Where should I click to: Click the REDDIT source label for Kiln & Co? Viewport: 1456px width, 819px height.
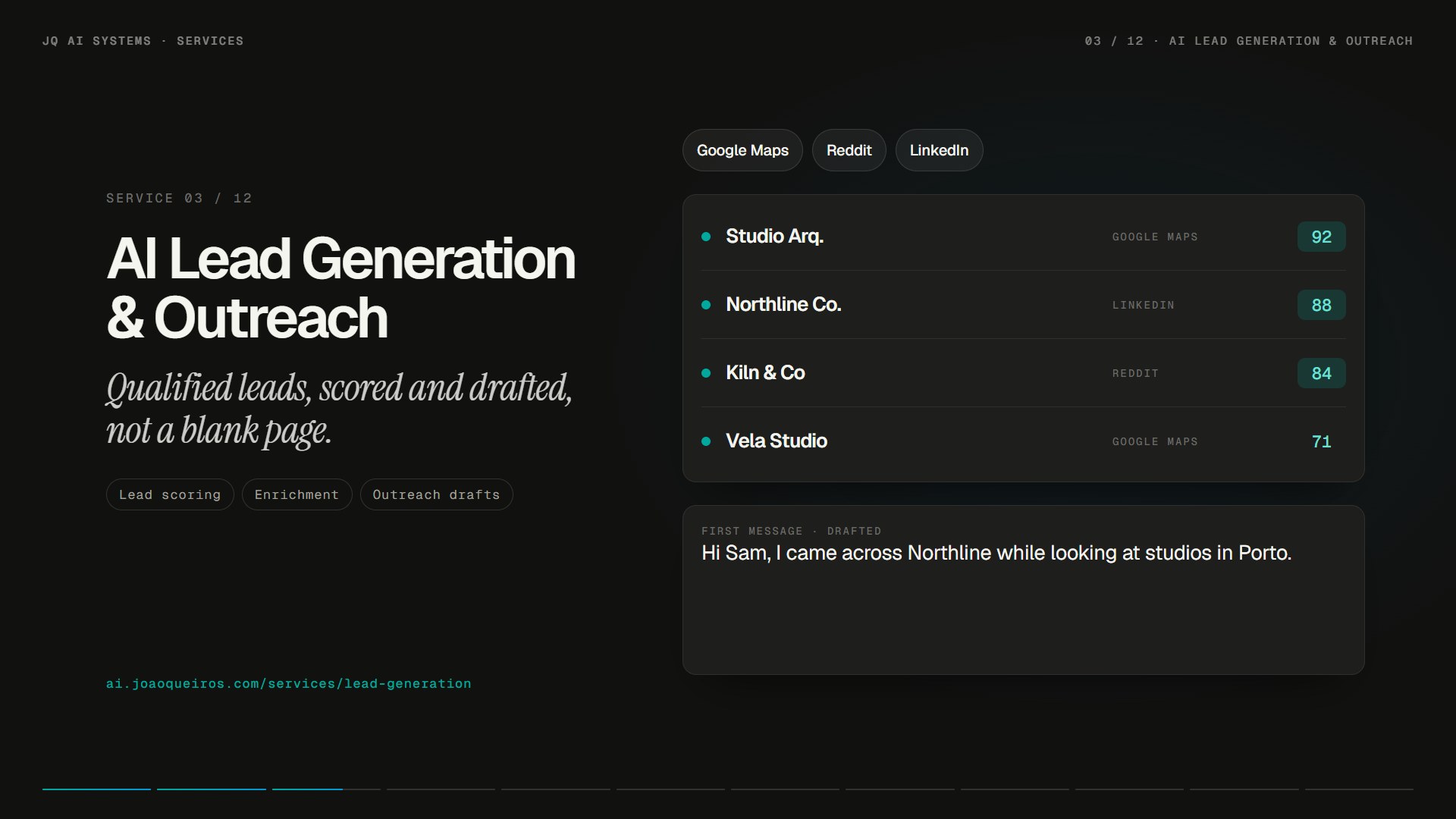pyautogui.click(x=1135, y=373)
